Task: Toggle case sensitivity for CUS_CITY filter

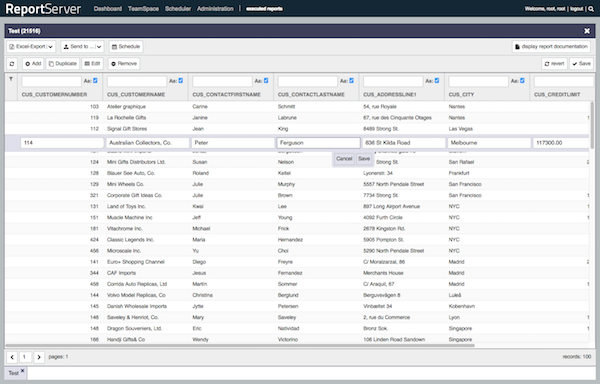Action: (522, 81)
